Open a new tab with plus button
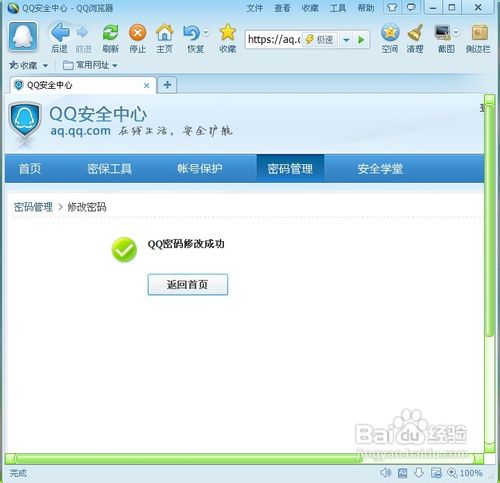The height and width of the screenshot is (483, 500). pyautogui.click(x=167, y=85)
